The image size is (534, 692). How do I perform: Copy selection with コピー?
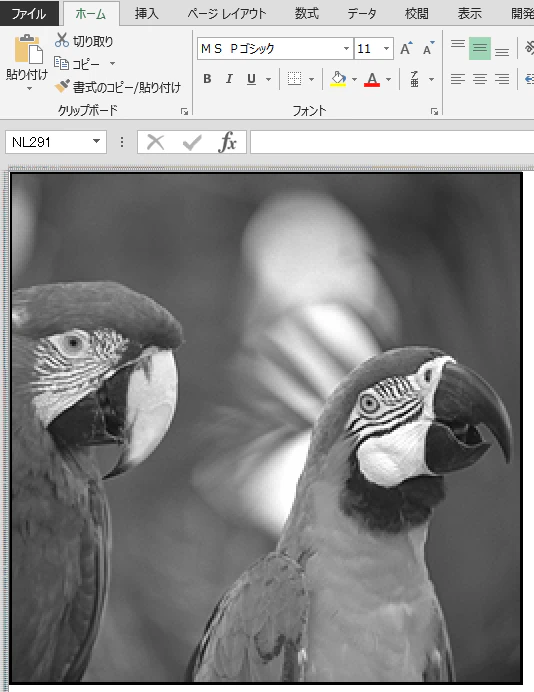click(x=78, y=64)
